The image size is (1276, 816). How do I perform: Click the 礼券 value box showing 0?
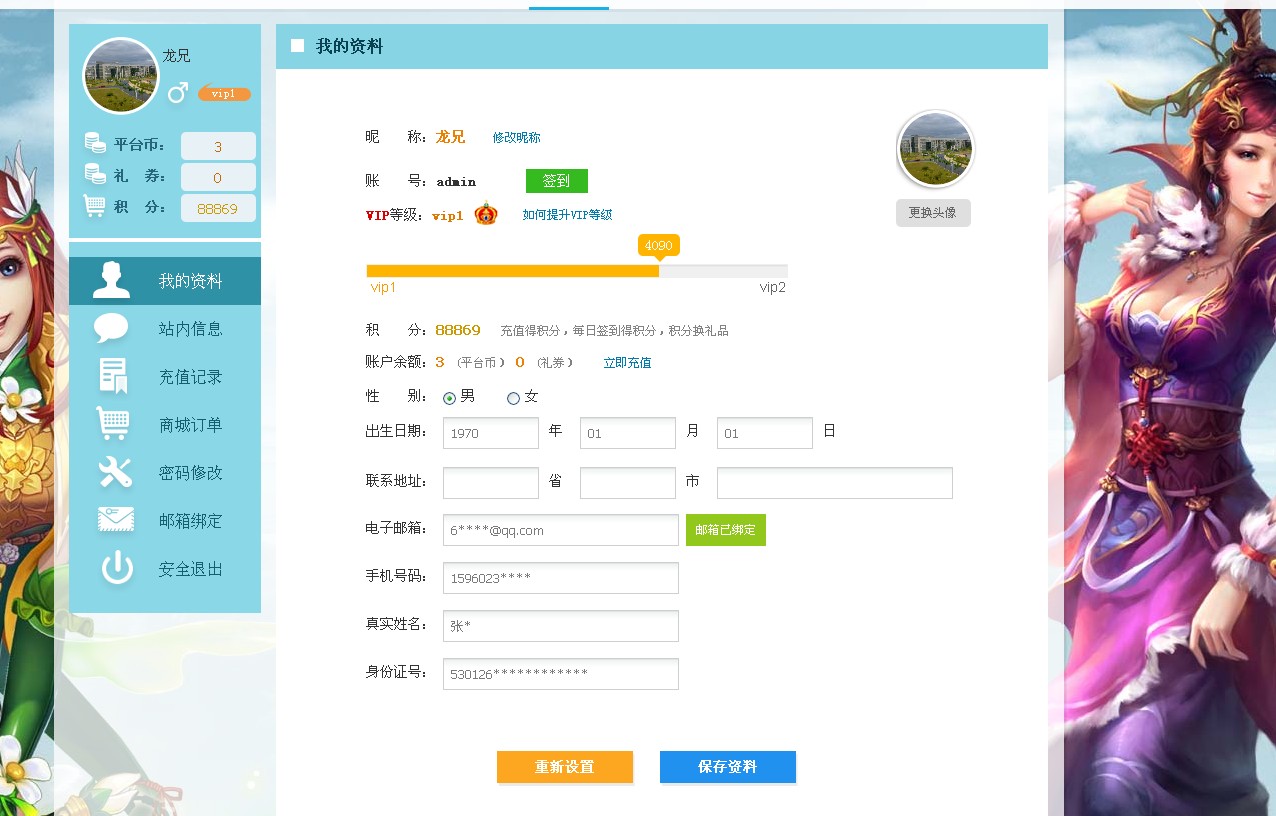tap(218, 177)
